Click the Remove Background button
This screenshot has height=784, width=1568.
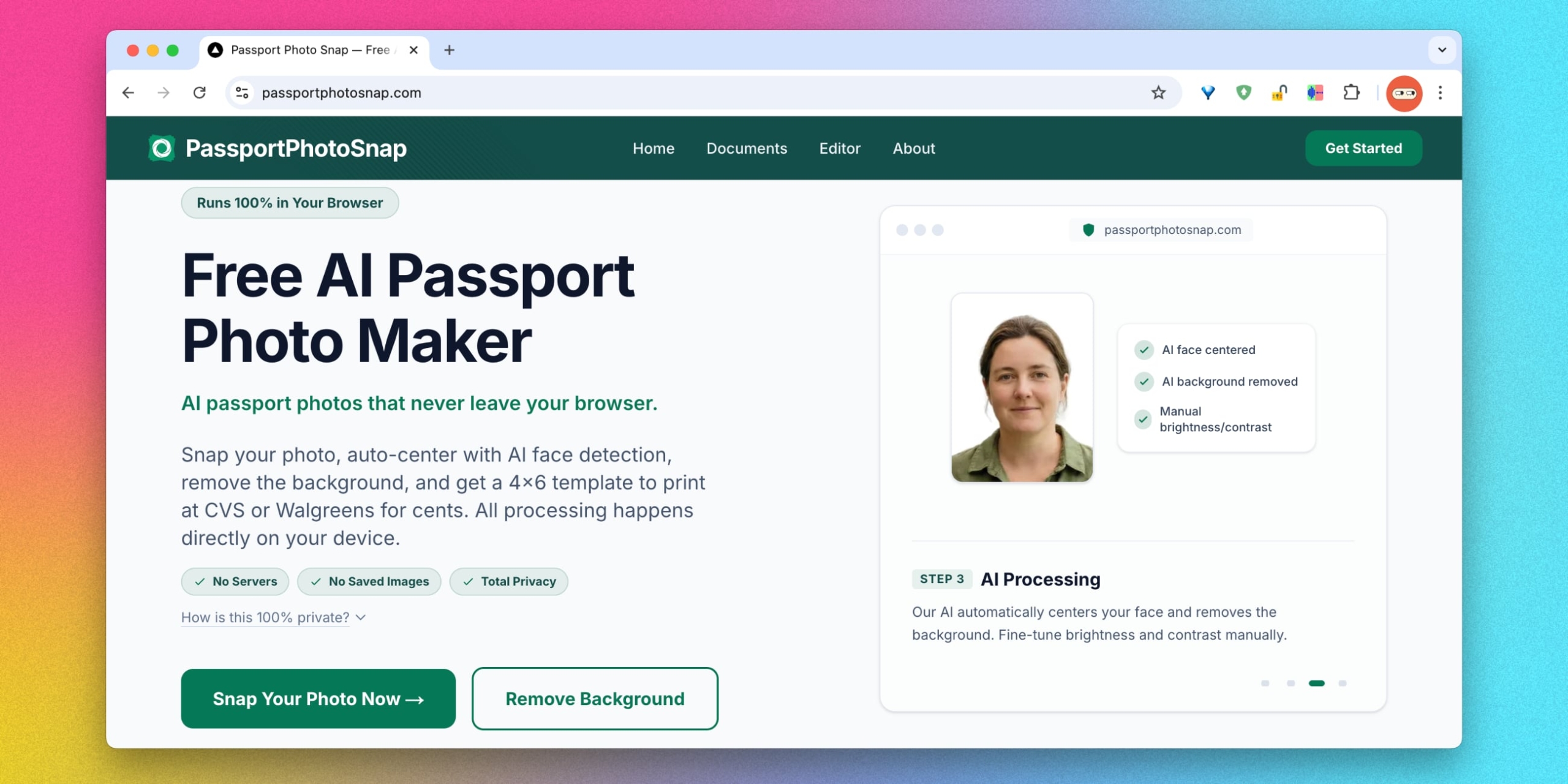(x=594, y=698)
